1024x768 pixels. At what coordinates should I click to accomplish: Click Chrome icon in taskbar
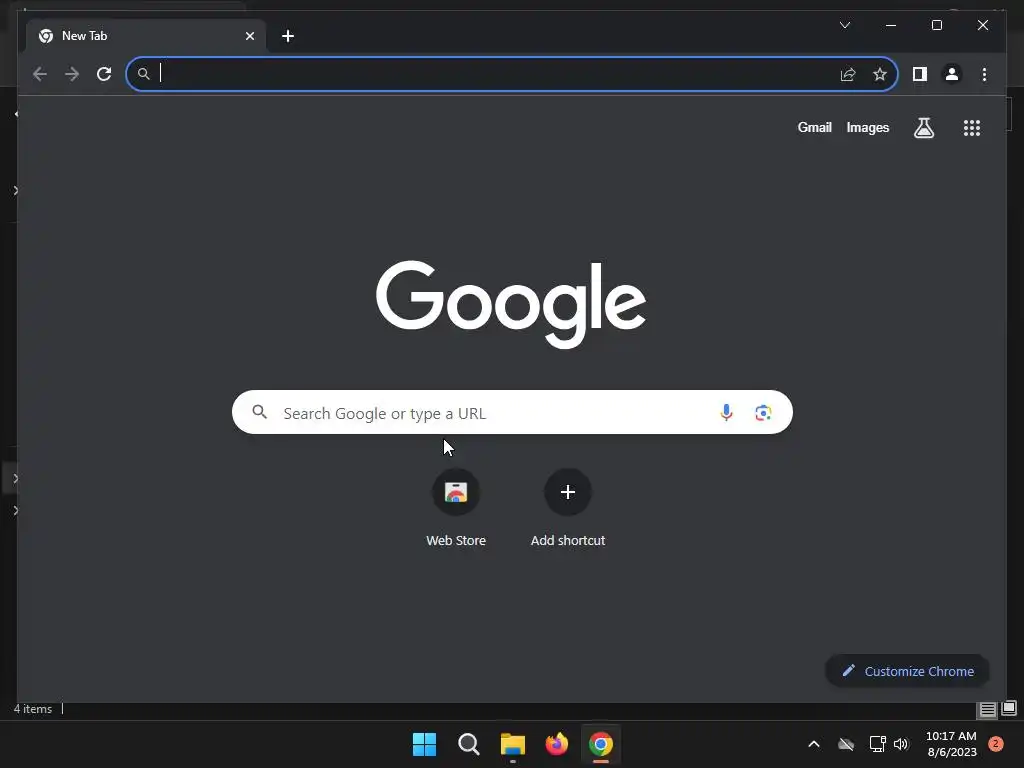click(601, 744)
